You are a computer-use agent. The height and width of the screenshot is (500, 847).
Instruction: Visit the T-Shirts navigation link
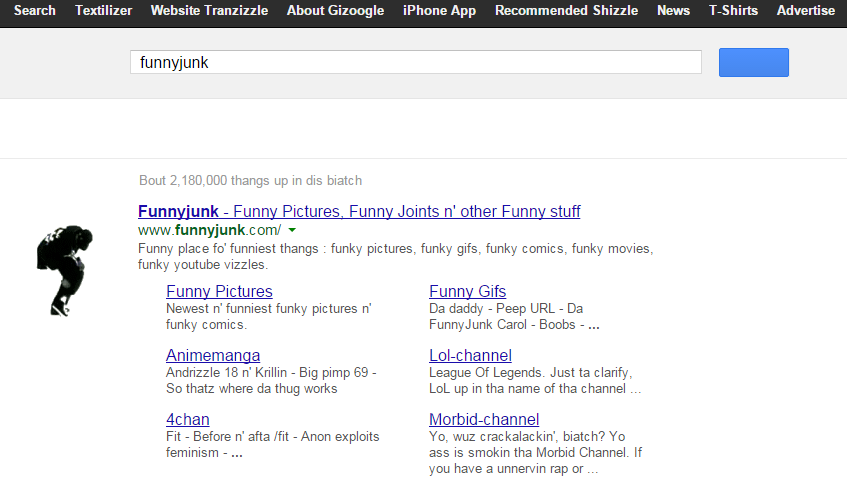pyautogui.click(x=733, y=11)
